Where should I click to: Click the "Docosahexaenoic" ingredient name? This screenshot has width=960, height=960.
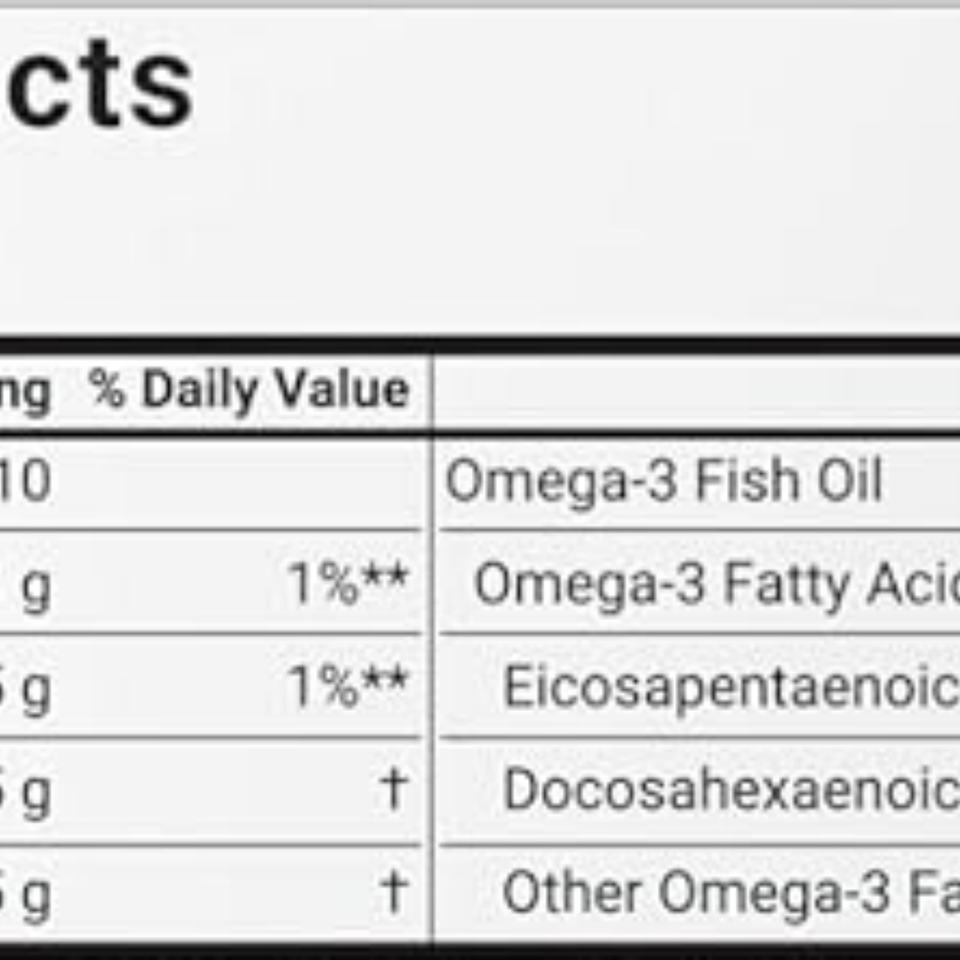[x=731, y=790]
